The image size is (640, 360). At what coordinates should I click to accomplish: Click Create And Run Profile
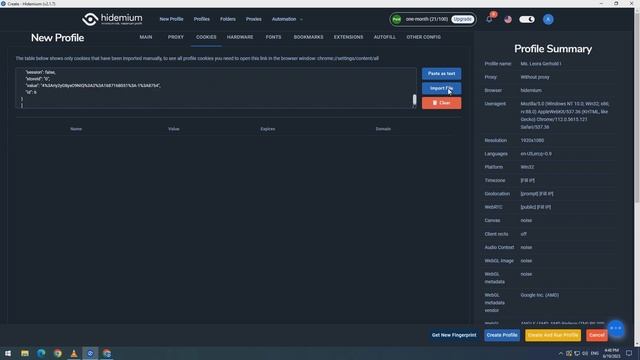pos(553,335)
